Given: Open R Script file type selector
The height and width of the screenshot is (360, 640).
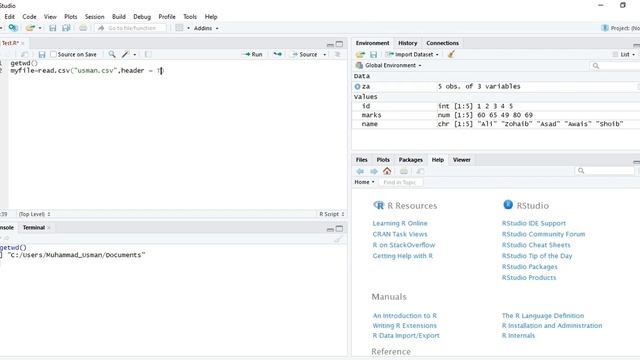Looking at the screenshot, I should [331, 214].
